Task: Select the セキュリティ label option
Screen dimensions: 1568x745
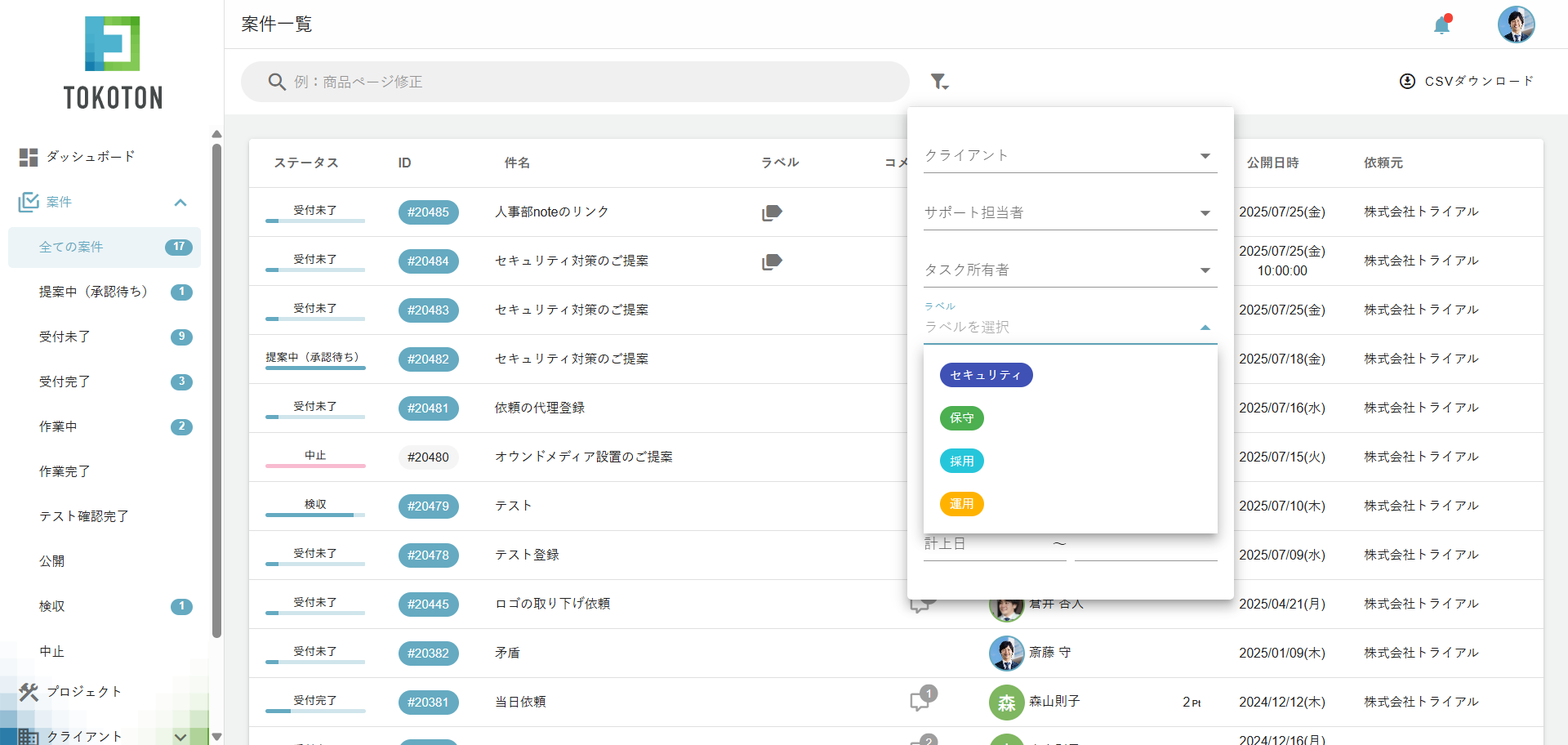Action: [986, 375]
